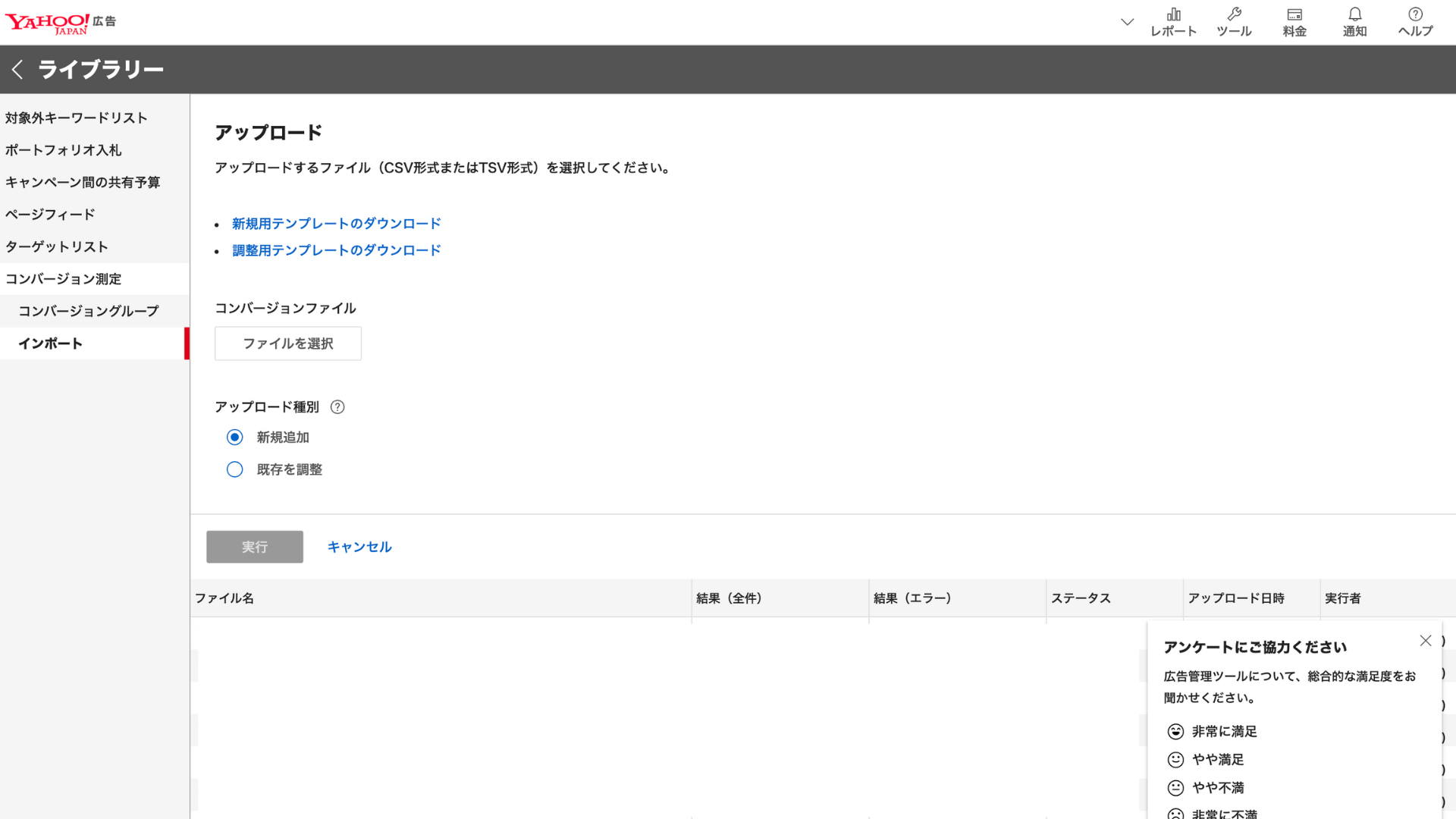Screen dimensions: 1456x819
Task: Close the survey popup with X
Action: tap(1426, 641)
